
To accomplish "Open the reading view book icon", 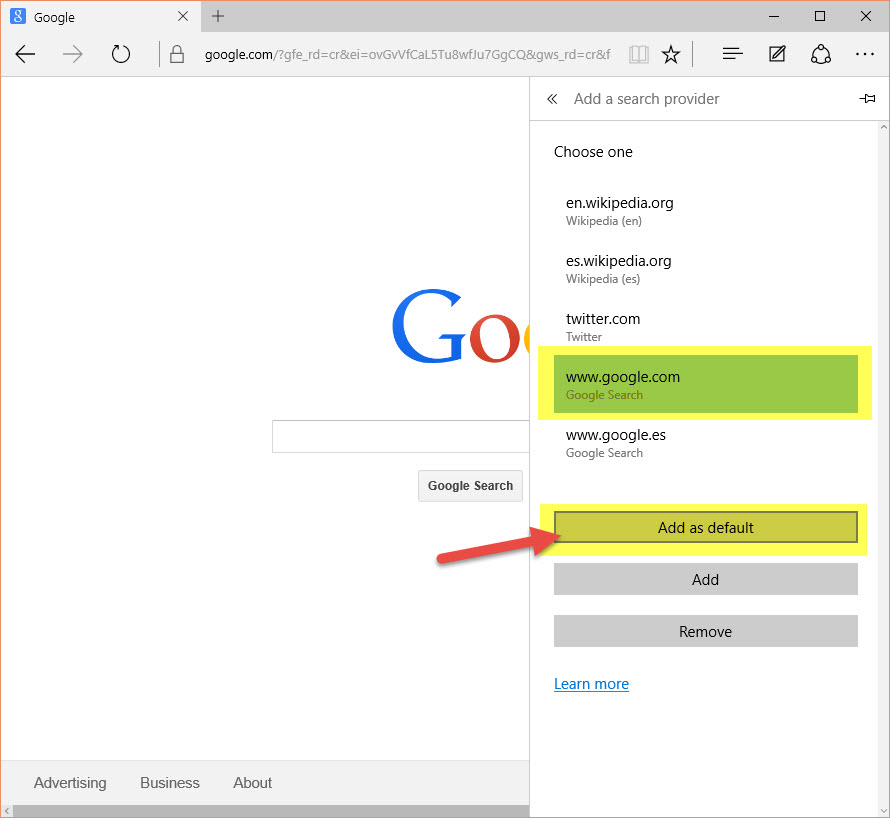I will pyautogui.click(x=639, y=54).
